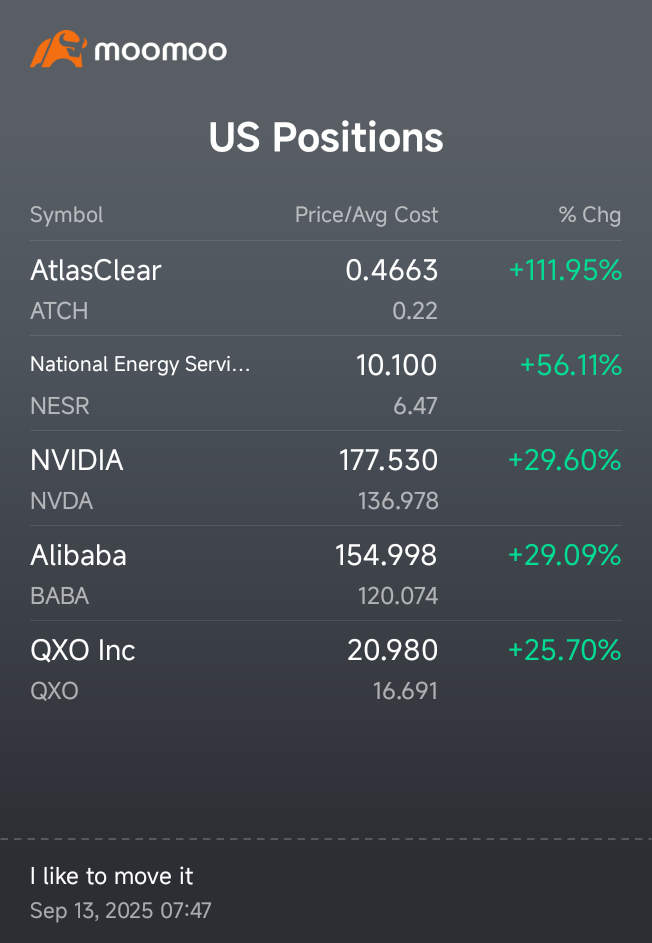Click the +111.95% change for AtlasClear
Image resolution: width=652 pixels, height=943 pixels.
pos(565,270)
